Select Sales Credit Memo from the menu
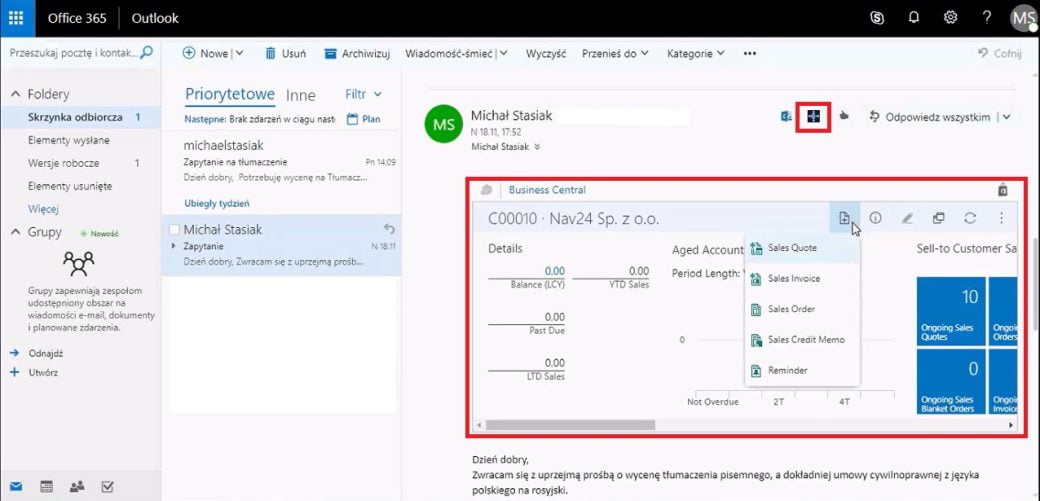The height and width of the screenshot is (501, 1040). click(803, 340)
